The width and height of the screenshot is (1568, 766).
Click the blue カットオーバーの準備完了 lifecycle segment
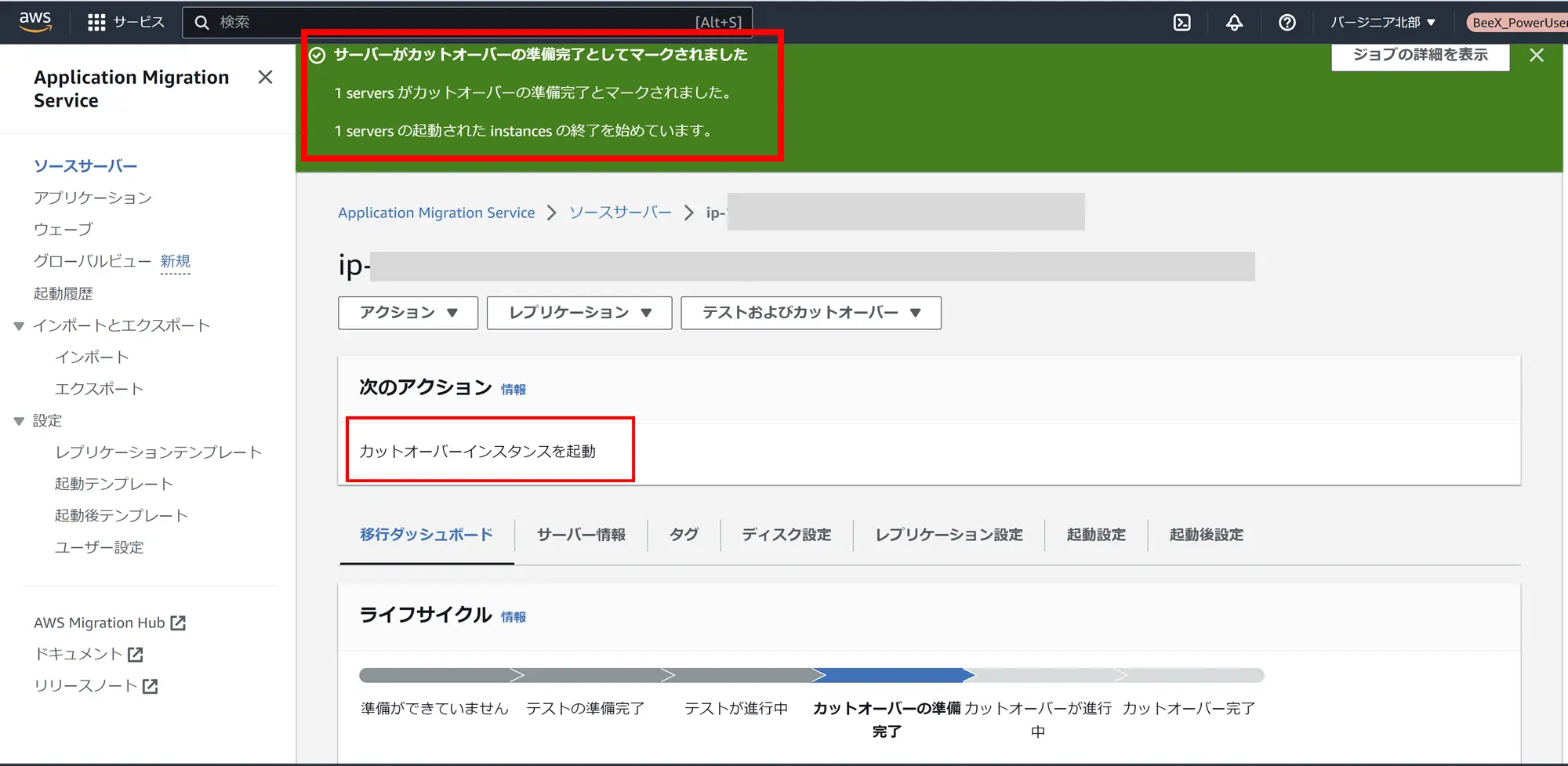point(893,675)
